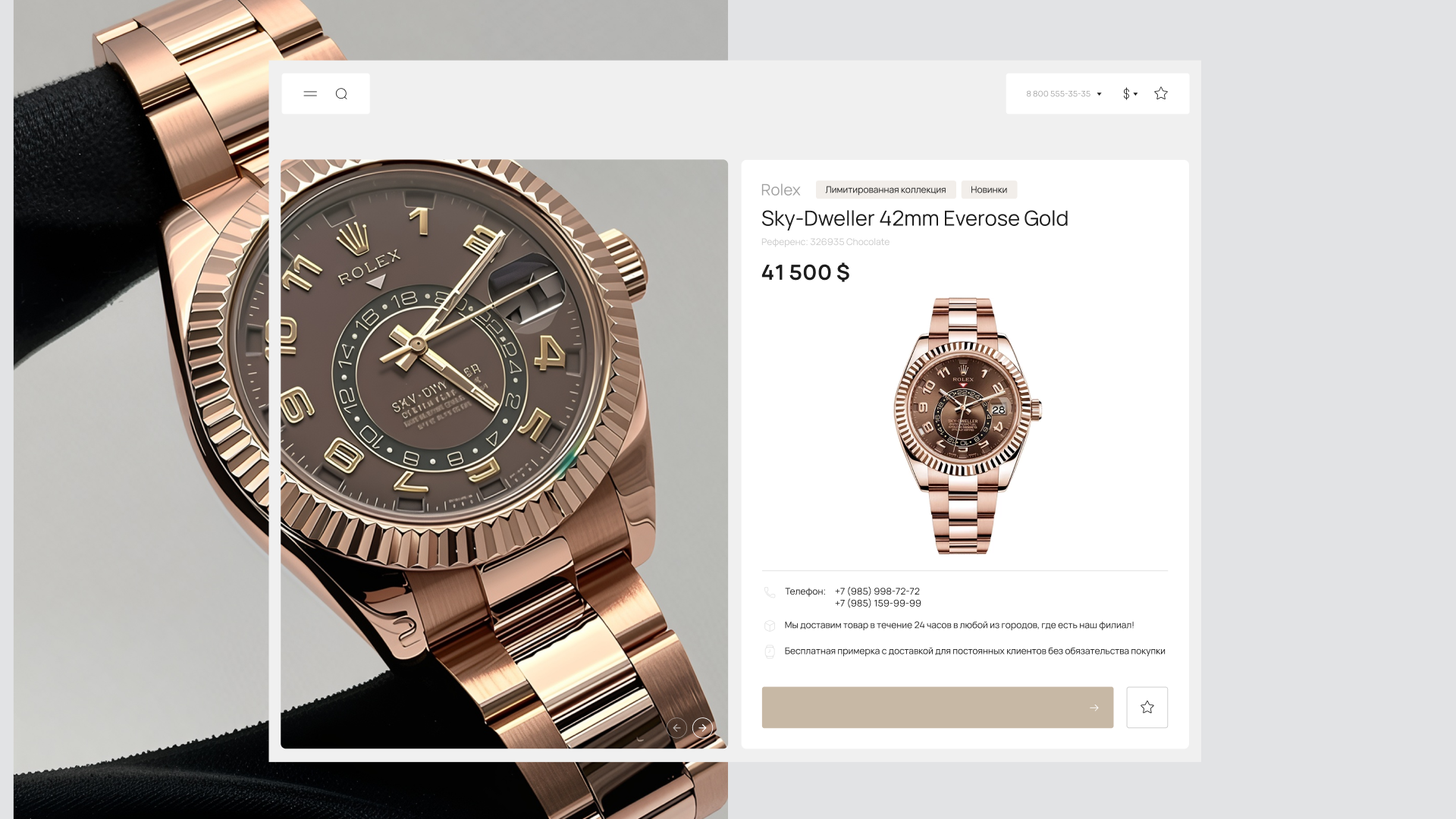Go to previous photo arrow
Viewport: 1456px width, 819px height.
(x=676, y=728)
